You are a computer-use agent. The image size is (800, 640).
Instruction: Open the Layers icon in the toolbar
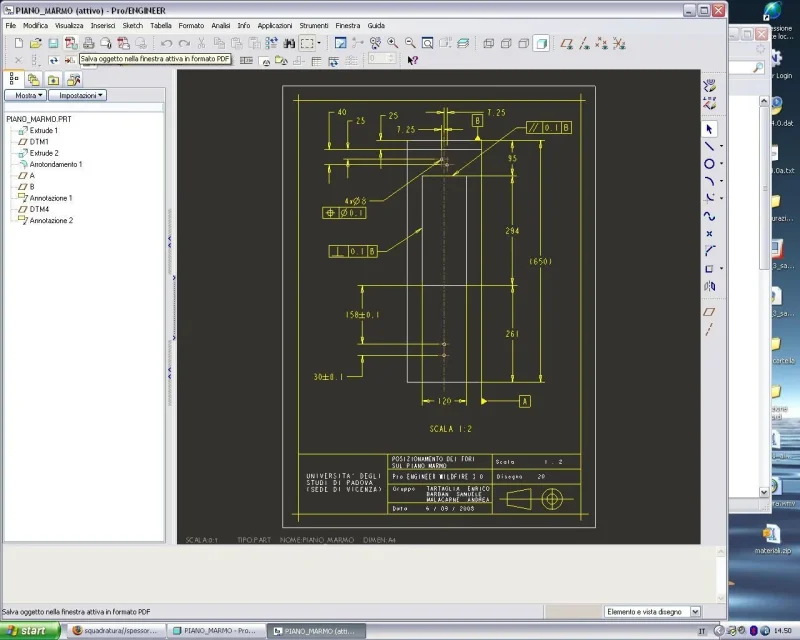[x=463, y=43]
